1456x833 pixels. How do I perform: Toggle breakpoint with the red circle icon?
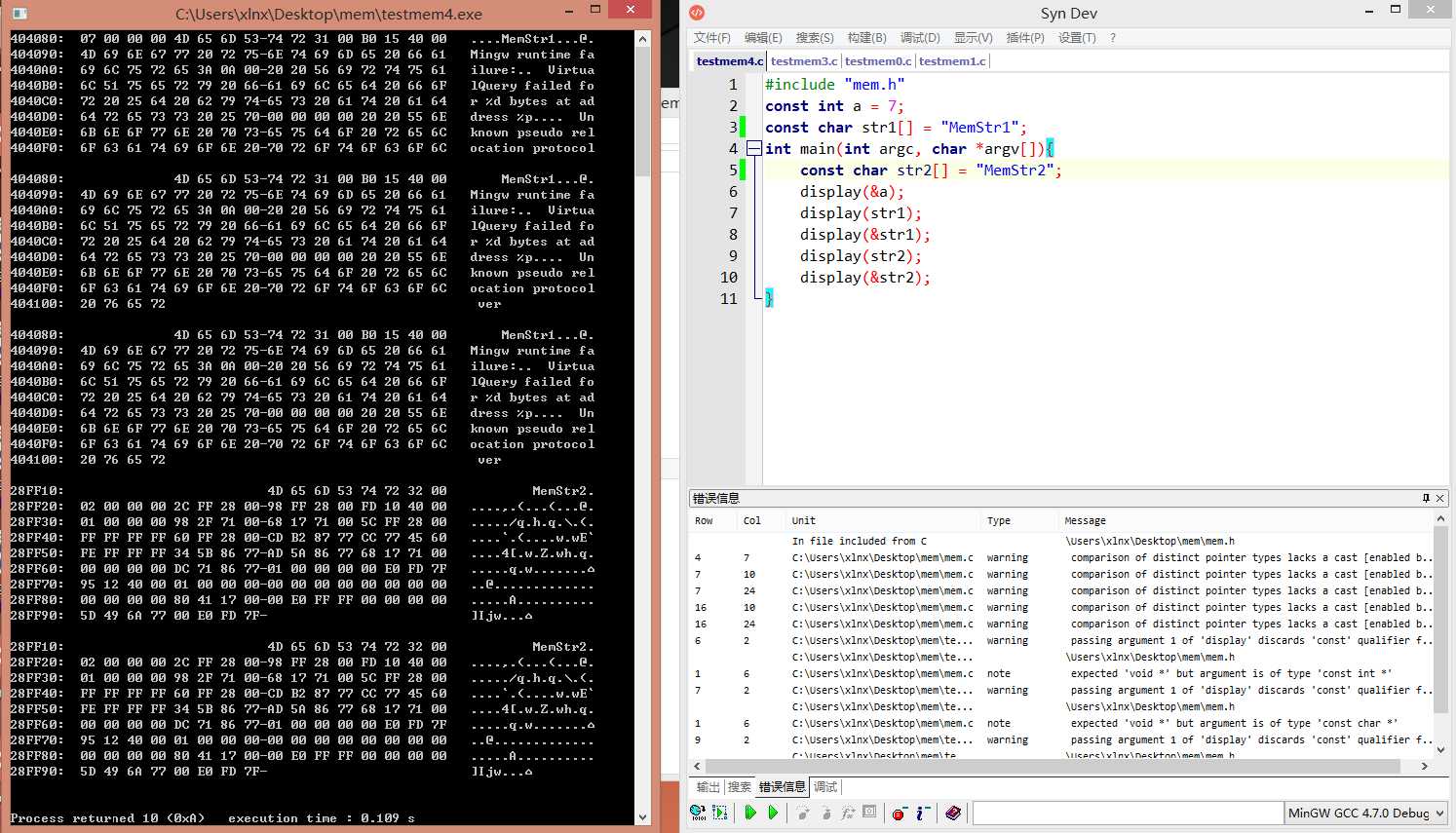900,813
